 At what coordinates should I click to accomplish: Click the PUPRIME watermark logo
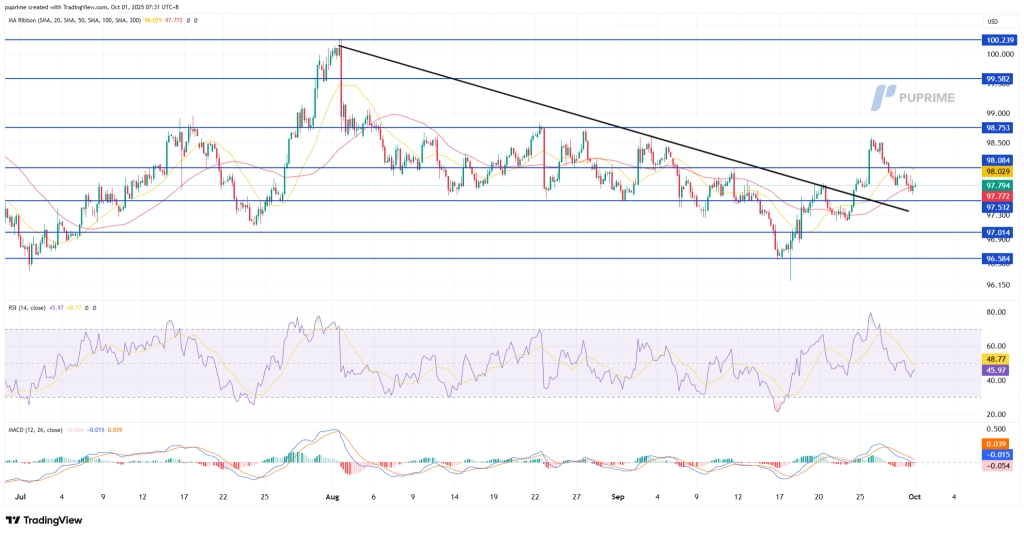tap(914, 97)
